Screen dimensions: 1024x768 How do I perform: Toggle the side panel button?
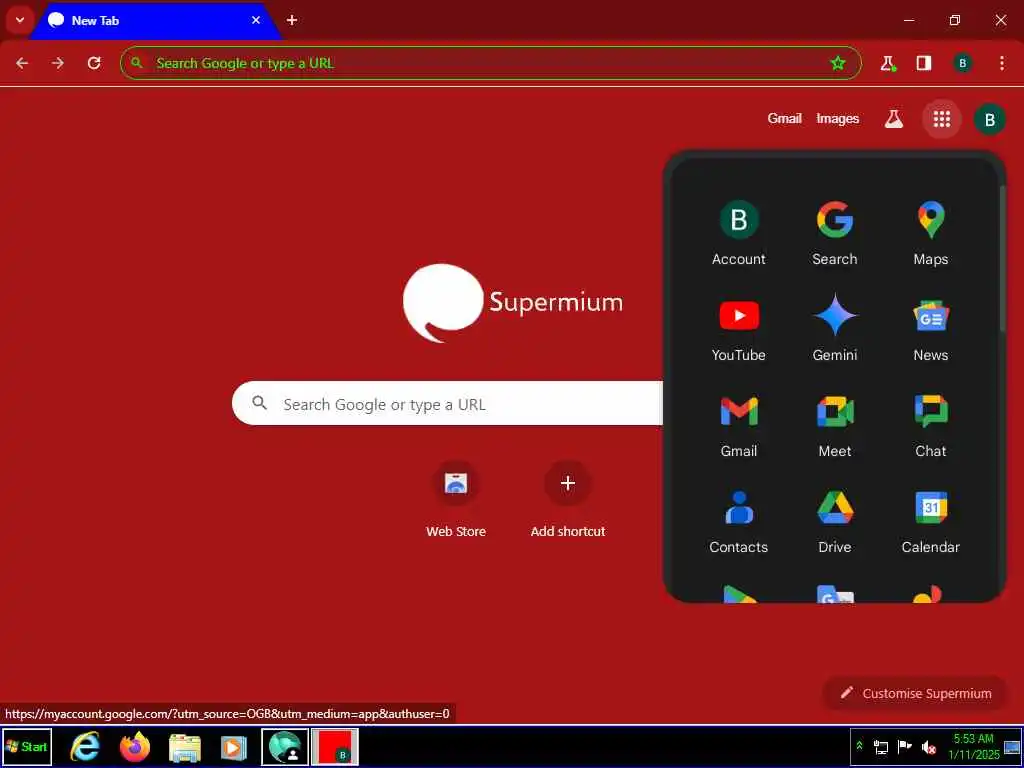click(x=923, y=63)
